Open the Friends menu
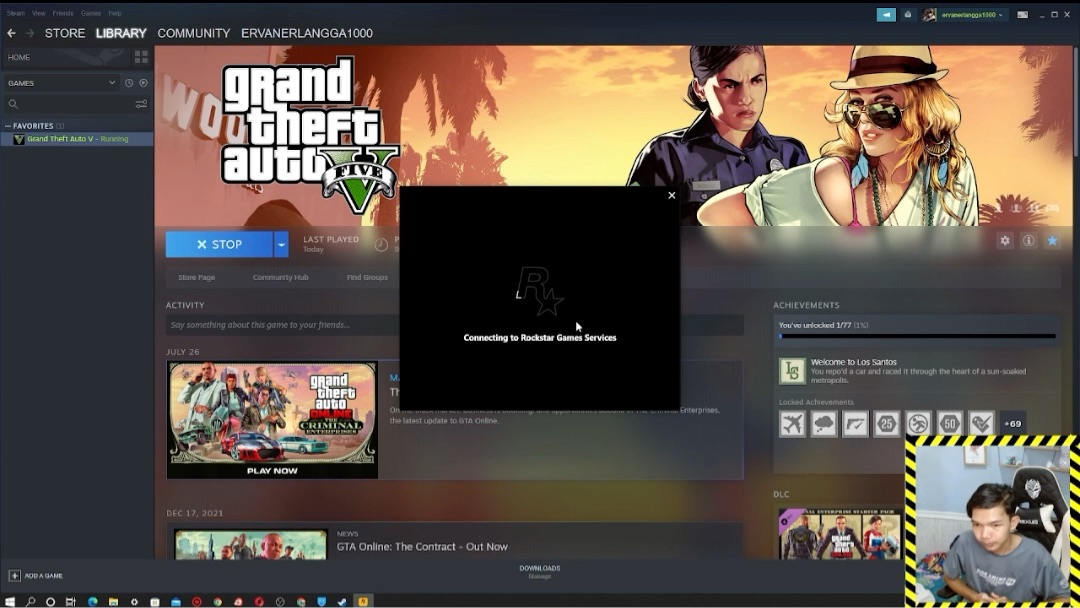The height and width of the screenshot is (608, 1080). click(63, 13)
